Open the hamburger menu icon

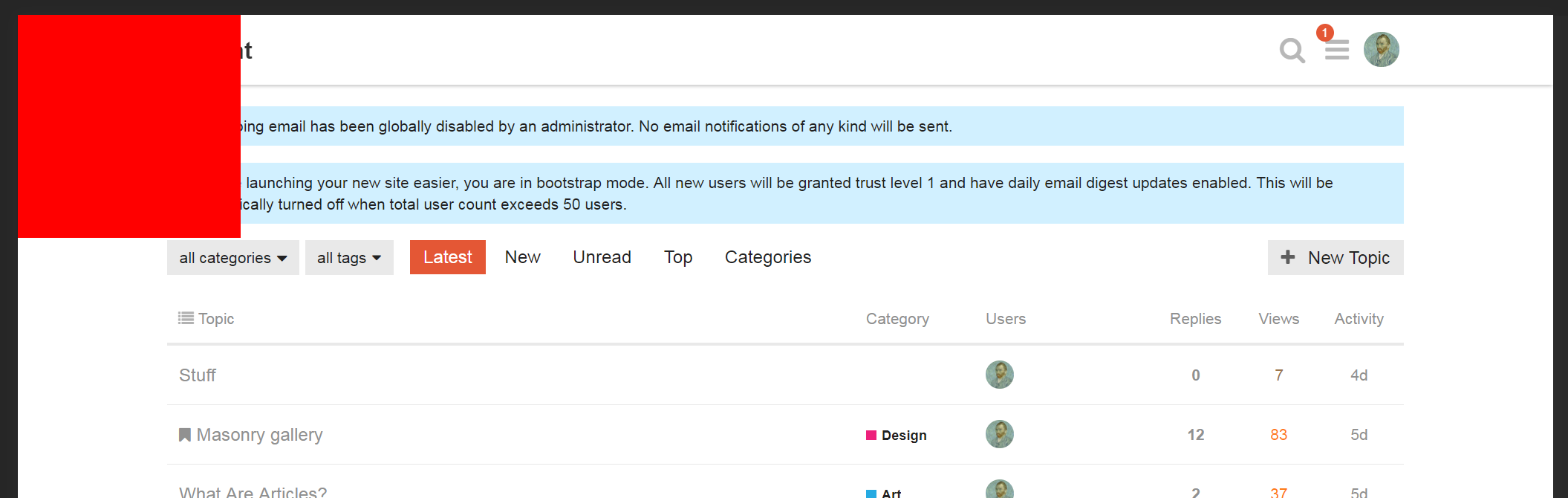coord(1336,51)
